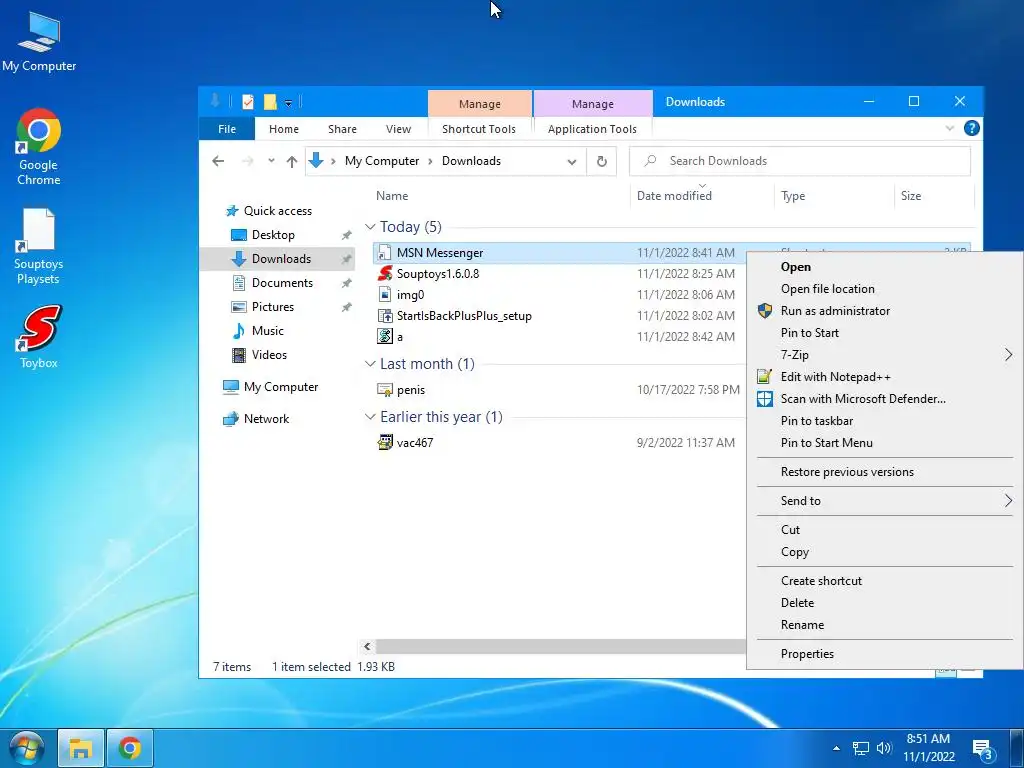Collapse the Today (5) group
The image size is (1024, 768).
pyautogui.click(x=370, y=227)
